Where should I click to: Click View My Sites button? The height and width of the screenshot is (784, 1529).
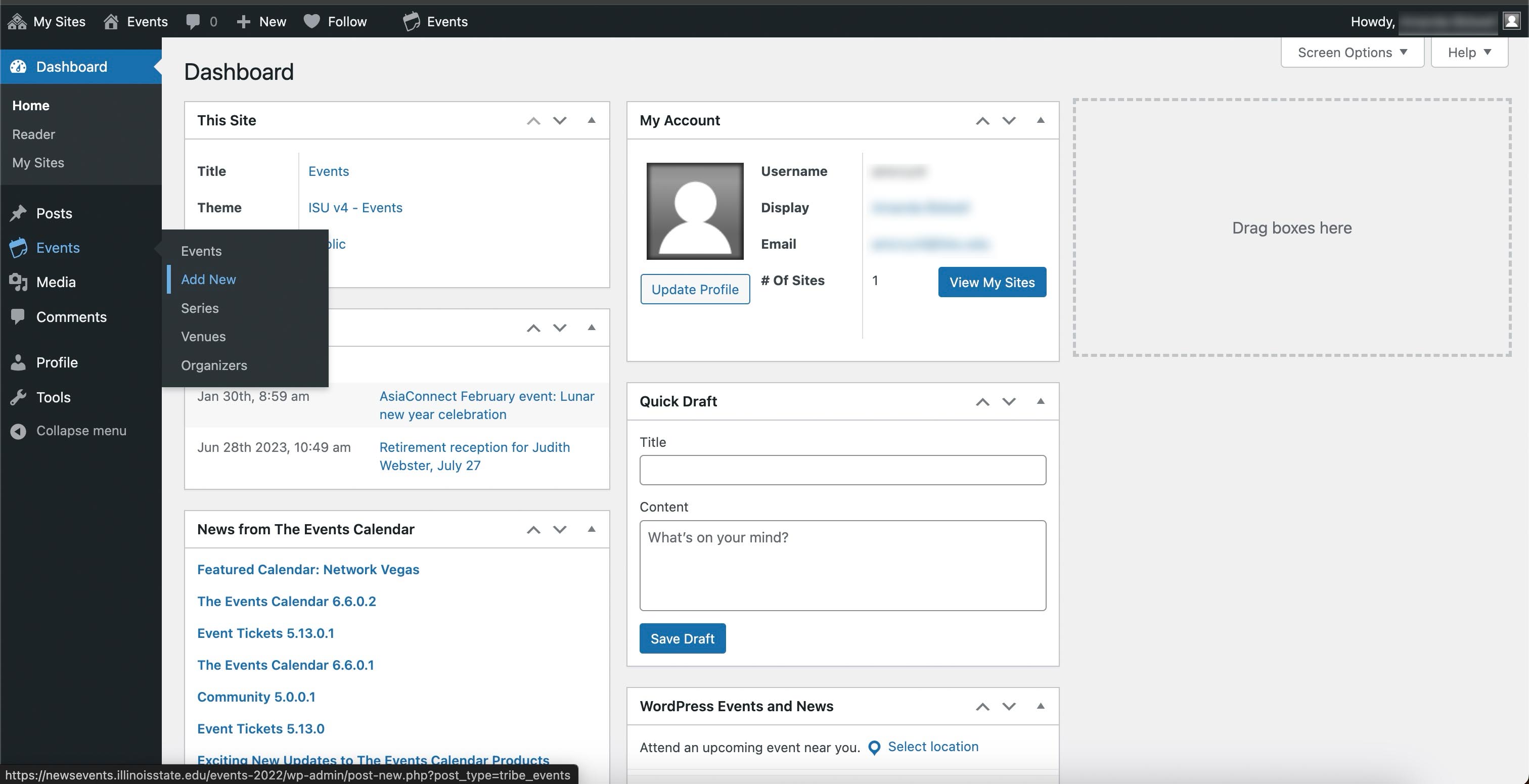992,282
